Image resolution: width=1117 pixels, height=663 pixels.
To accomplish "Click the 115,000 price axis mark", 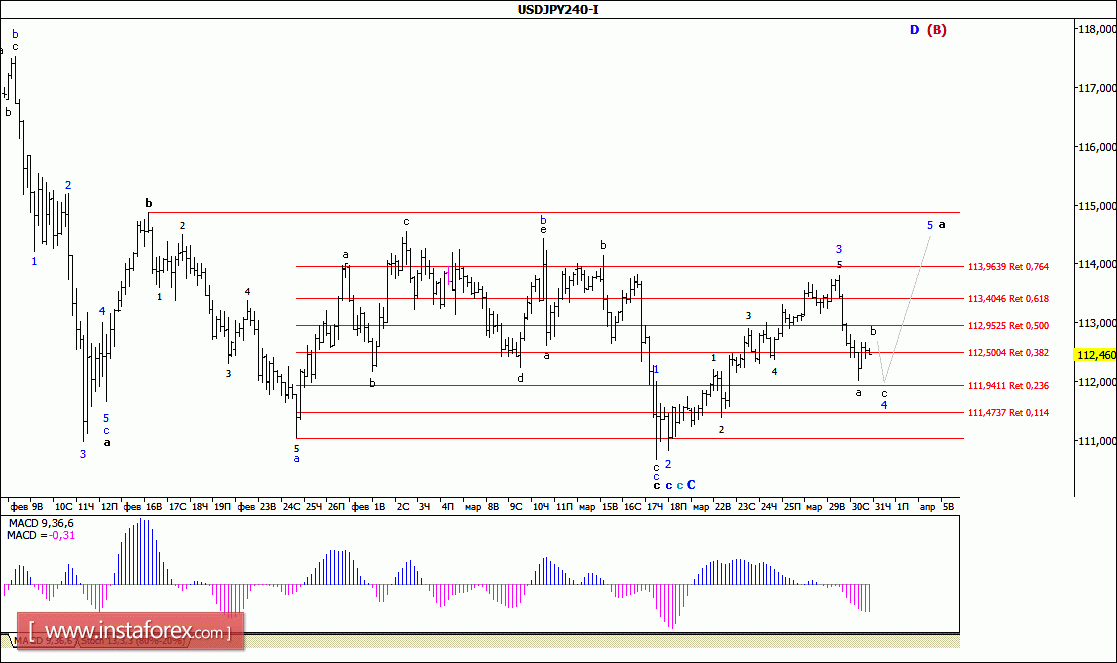I will coord(1097,206).
